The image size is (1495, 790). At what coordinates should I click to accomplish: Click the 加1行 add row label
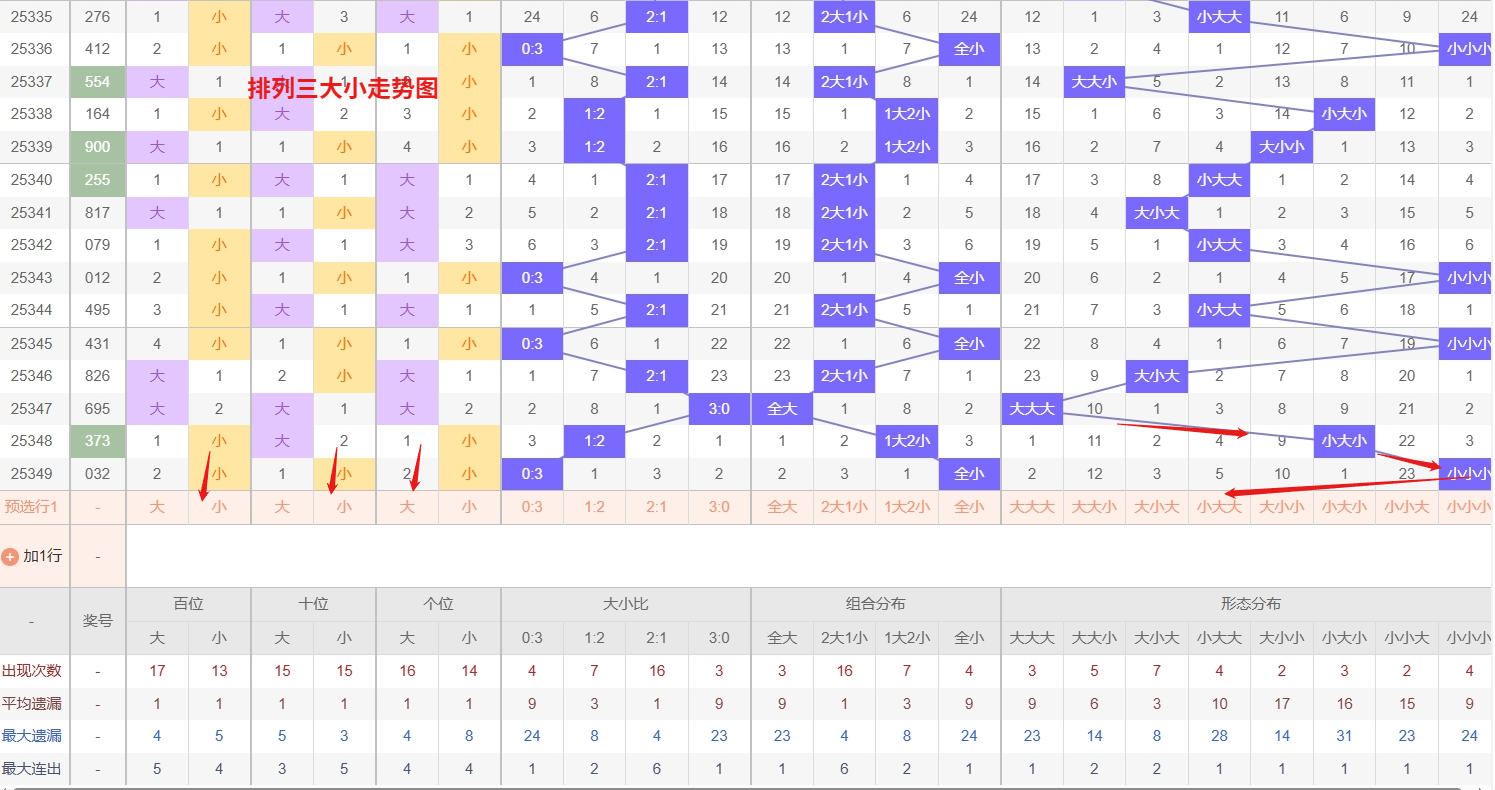[x=42, y=556]
